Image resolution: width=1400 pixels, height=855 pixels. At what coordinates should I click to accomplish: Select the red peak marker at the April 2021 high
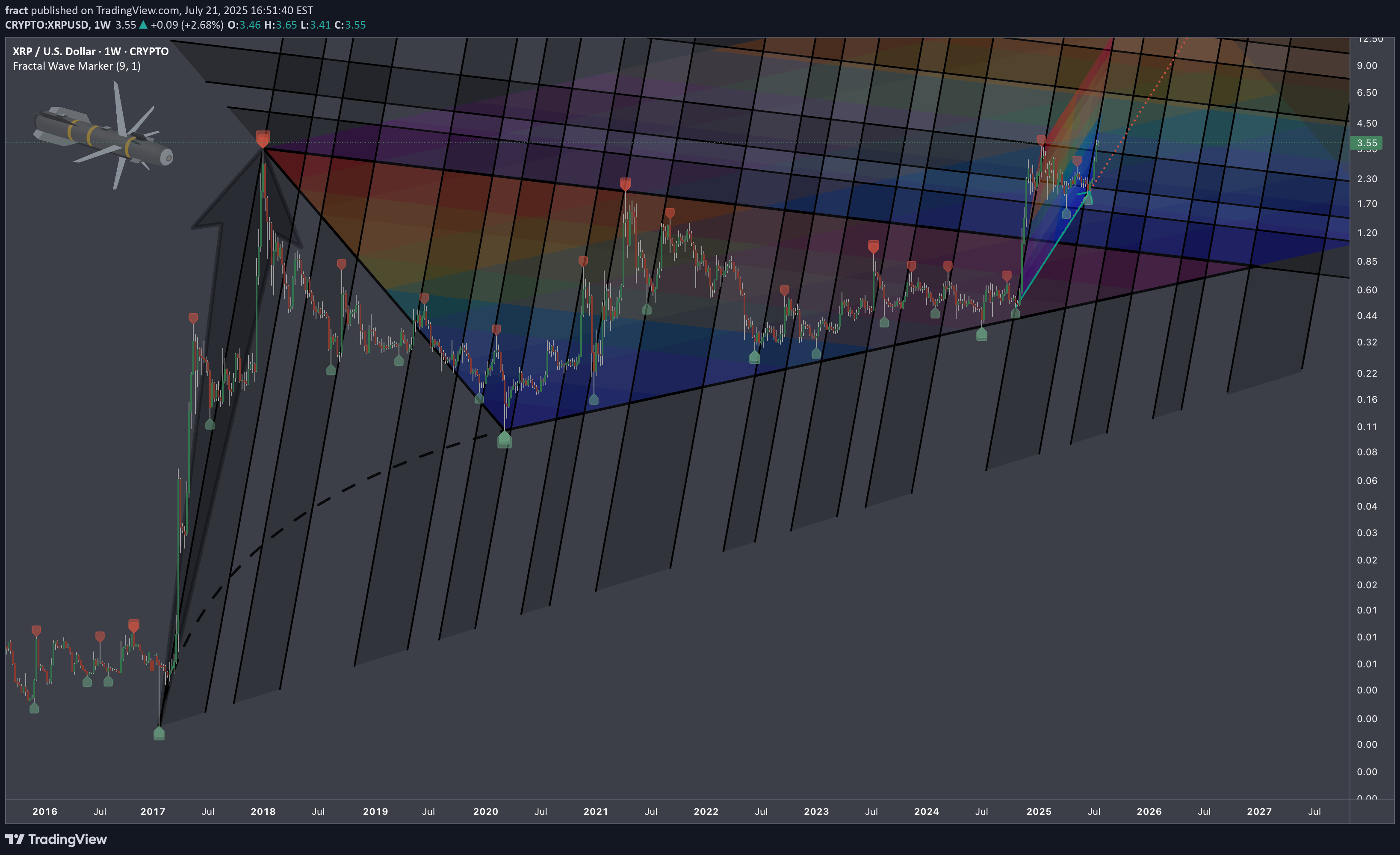click(x=626, y=184)
